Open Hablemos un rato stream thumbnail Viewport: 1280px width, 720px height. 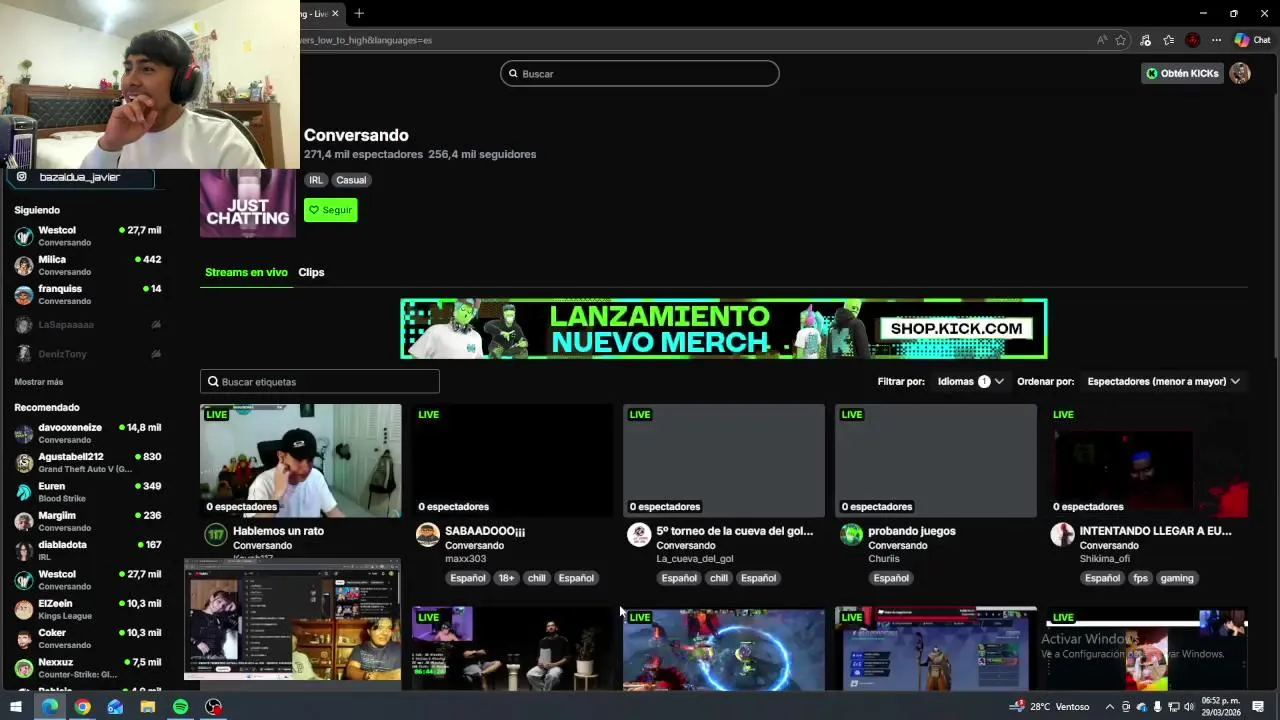click(x=300, y=460)
